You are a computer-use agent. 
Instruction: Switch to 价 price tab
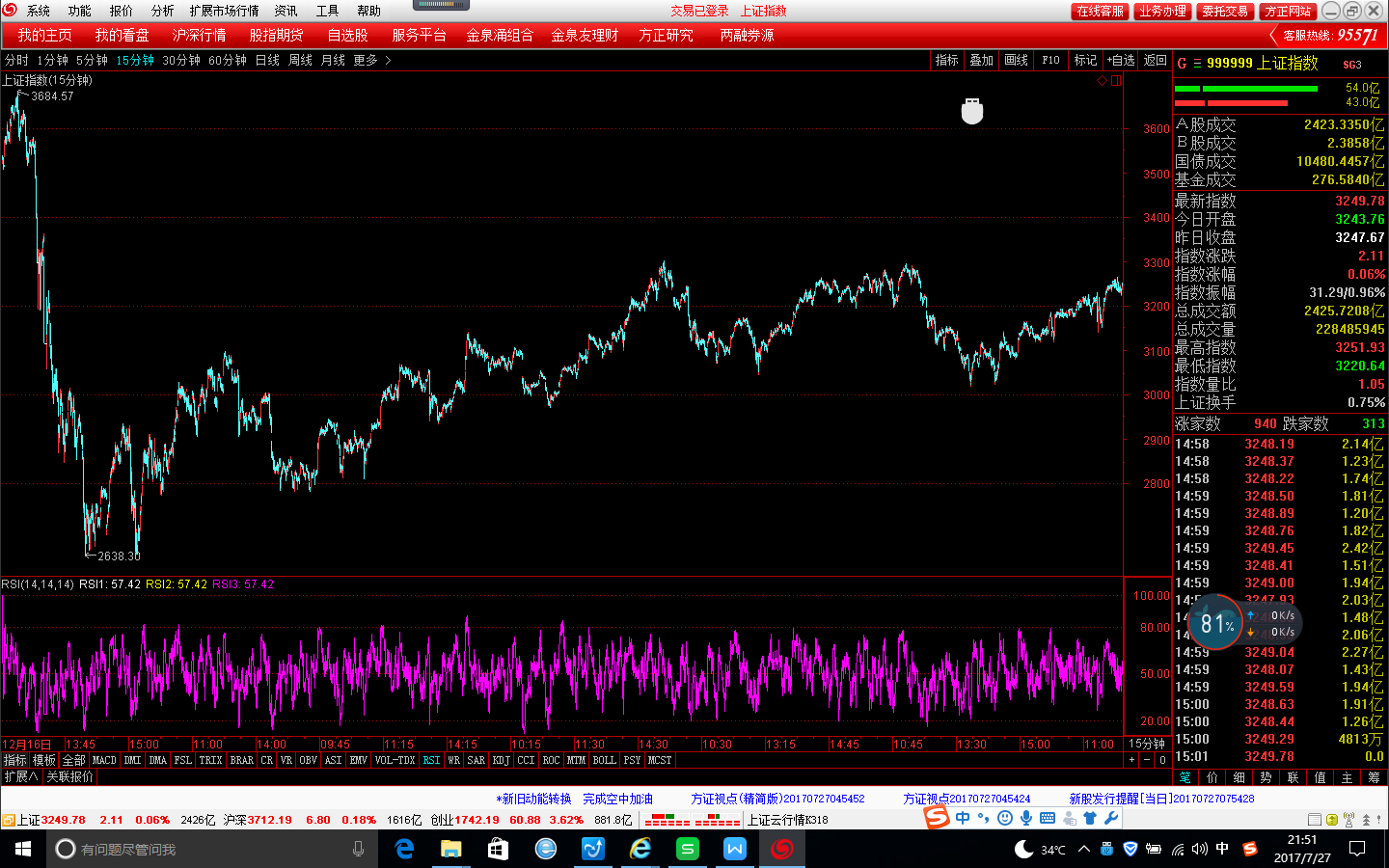1212,777
